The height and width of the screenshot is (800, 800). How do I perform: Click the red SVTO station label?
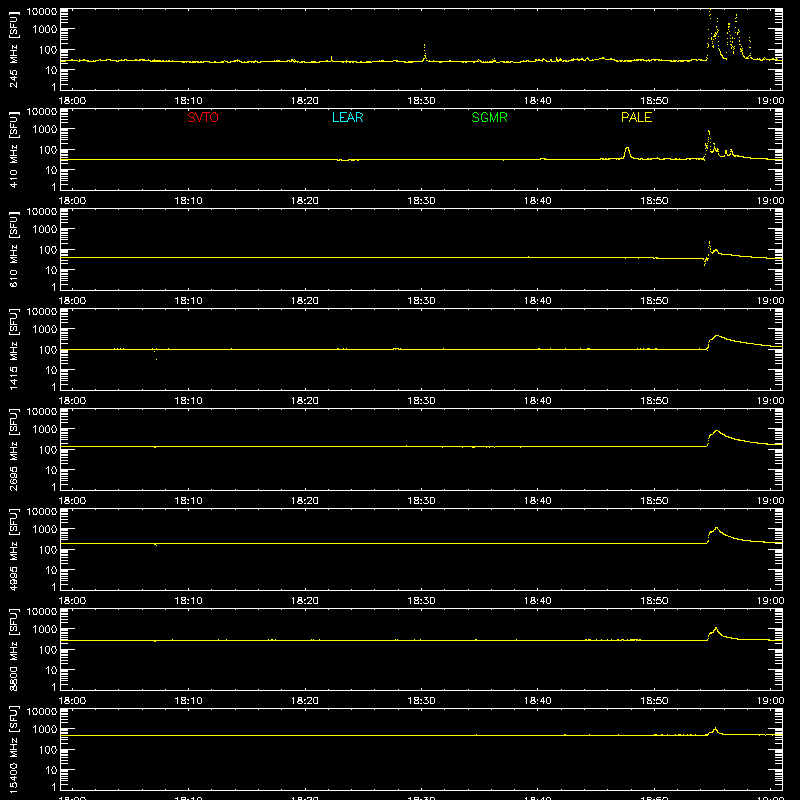point(203,117)
